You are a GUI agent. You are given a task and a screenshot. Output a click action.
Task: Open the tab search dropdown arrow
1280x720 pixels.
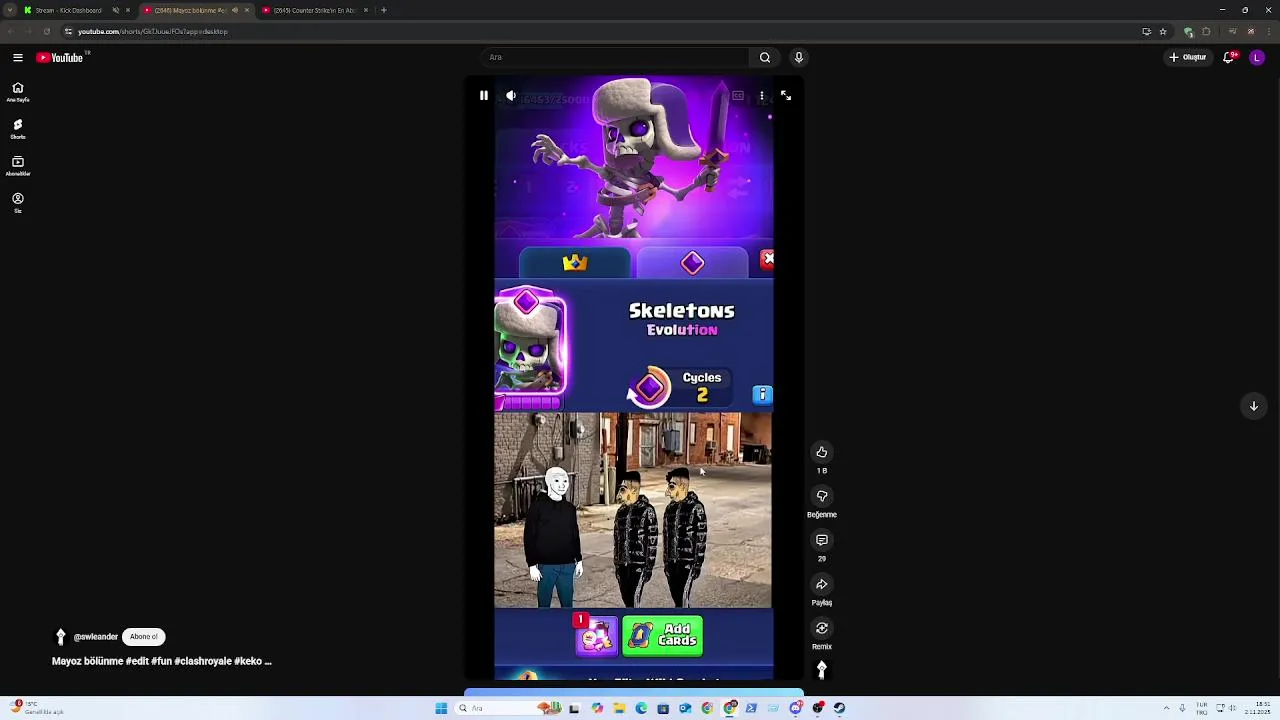pos(9,10)
